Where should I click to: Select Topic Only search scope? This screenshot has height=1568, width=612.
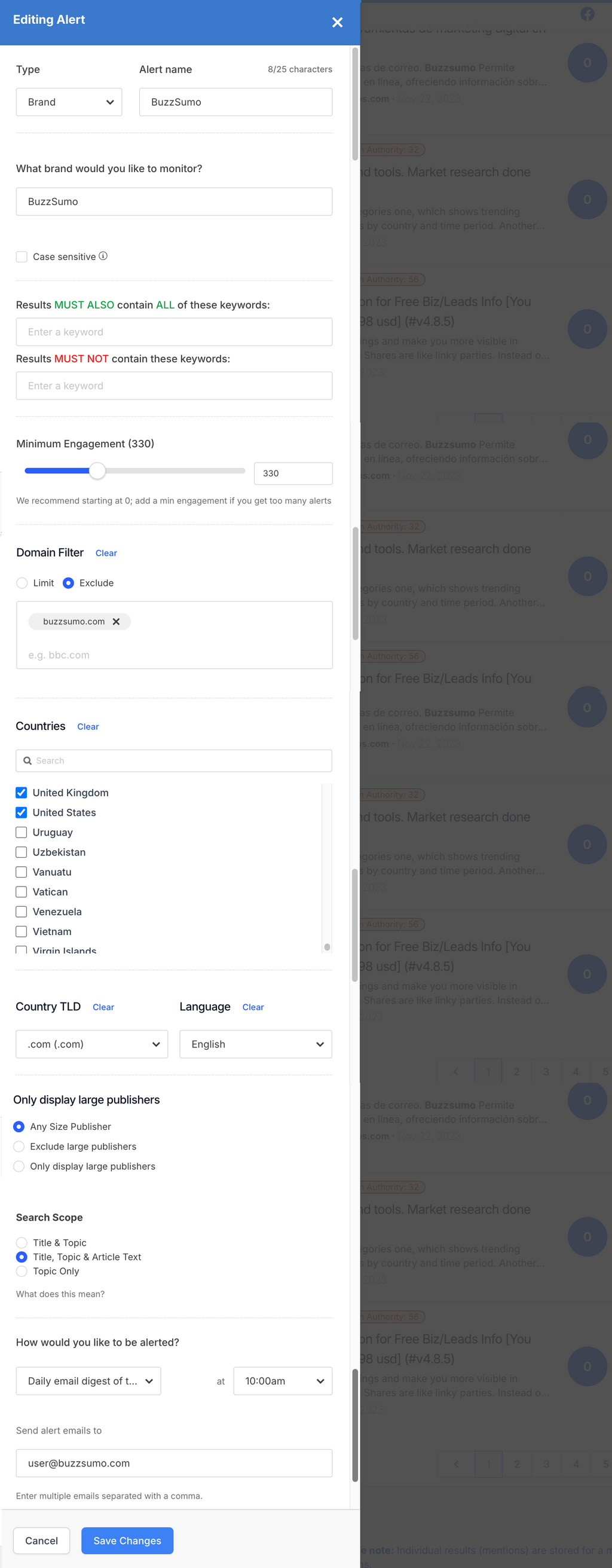(x=22, y=1271)
